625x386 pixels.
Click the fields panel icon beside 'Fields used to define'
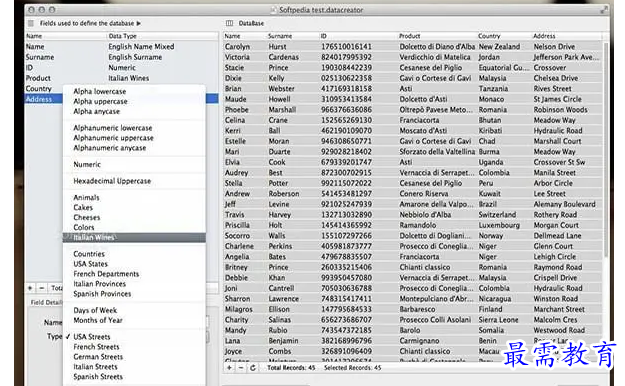click(31, 24)
